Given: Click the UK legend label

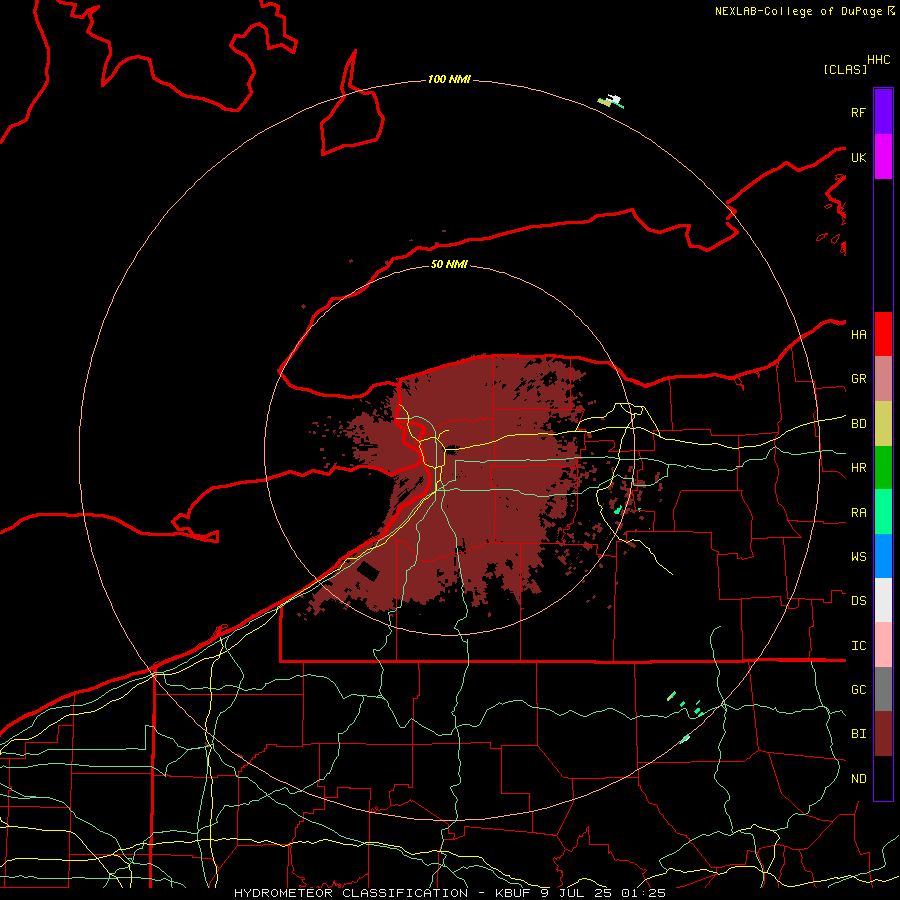Looking at the screenshot, I should [858, 157].
